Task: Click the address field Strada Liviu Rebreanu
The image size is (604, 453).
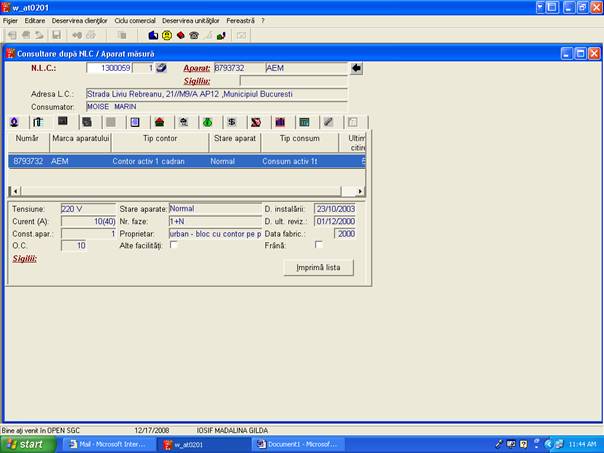Action: 217,94
